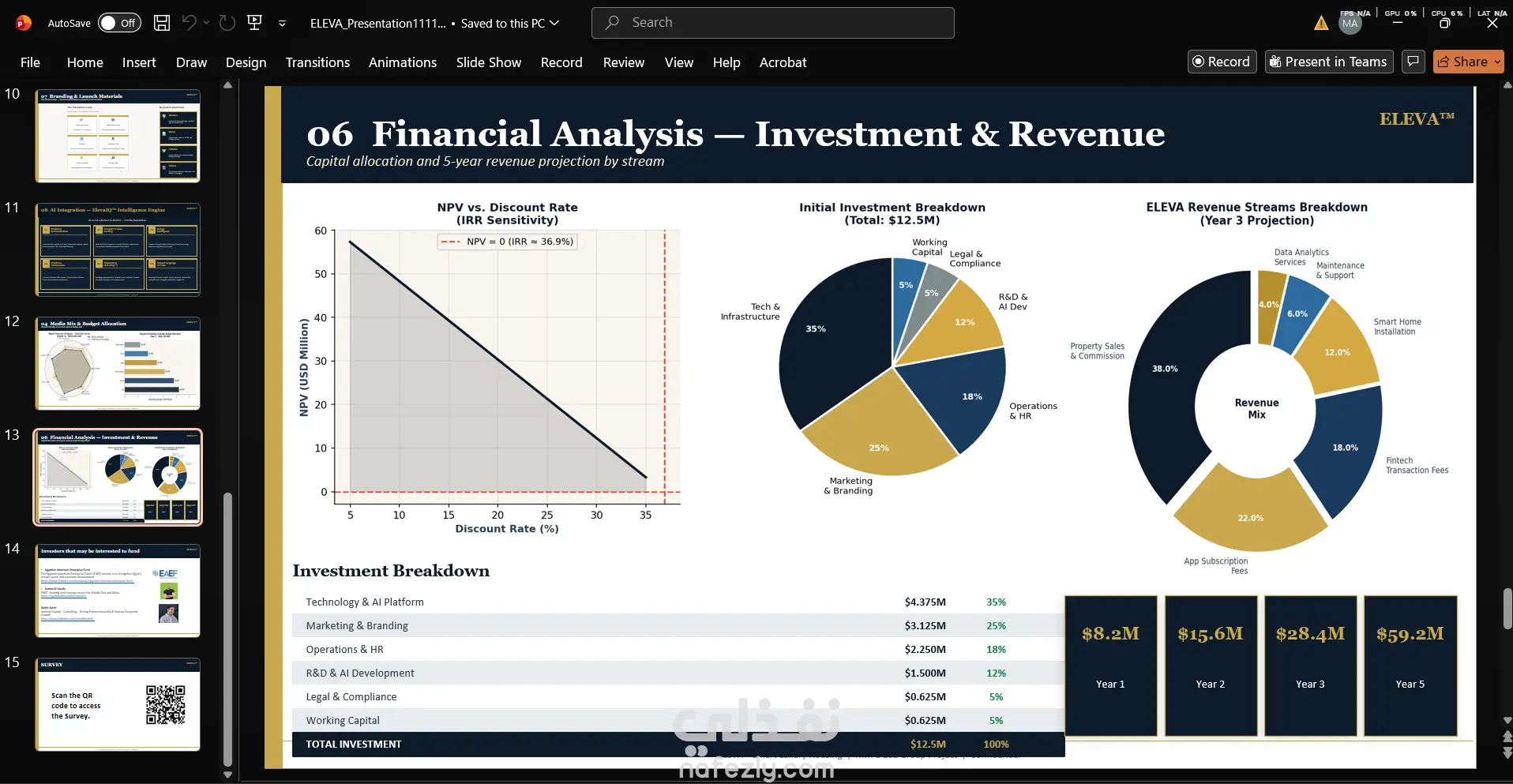Switch to the Insert tab
1513x784 pixels.
point(139,62)
